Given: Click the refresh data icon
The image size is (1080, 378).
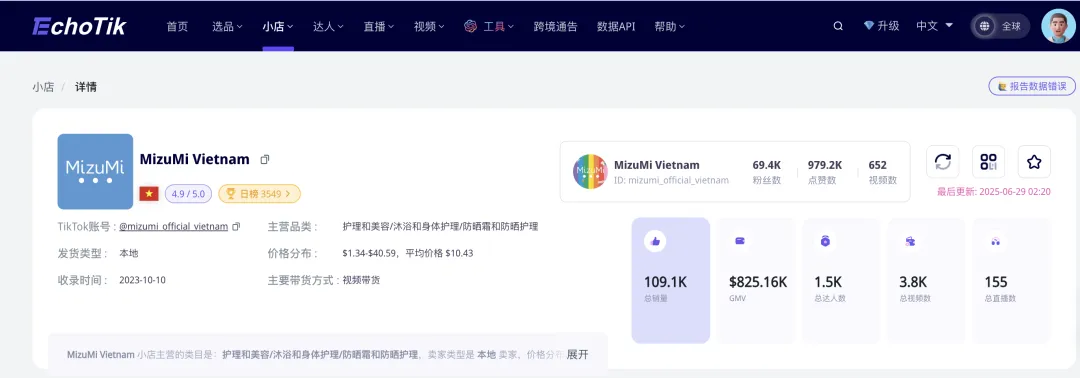Looking at the screenshot, I should 942,162.
